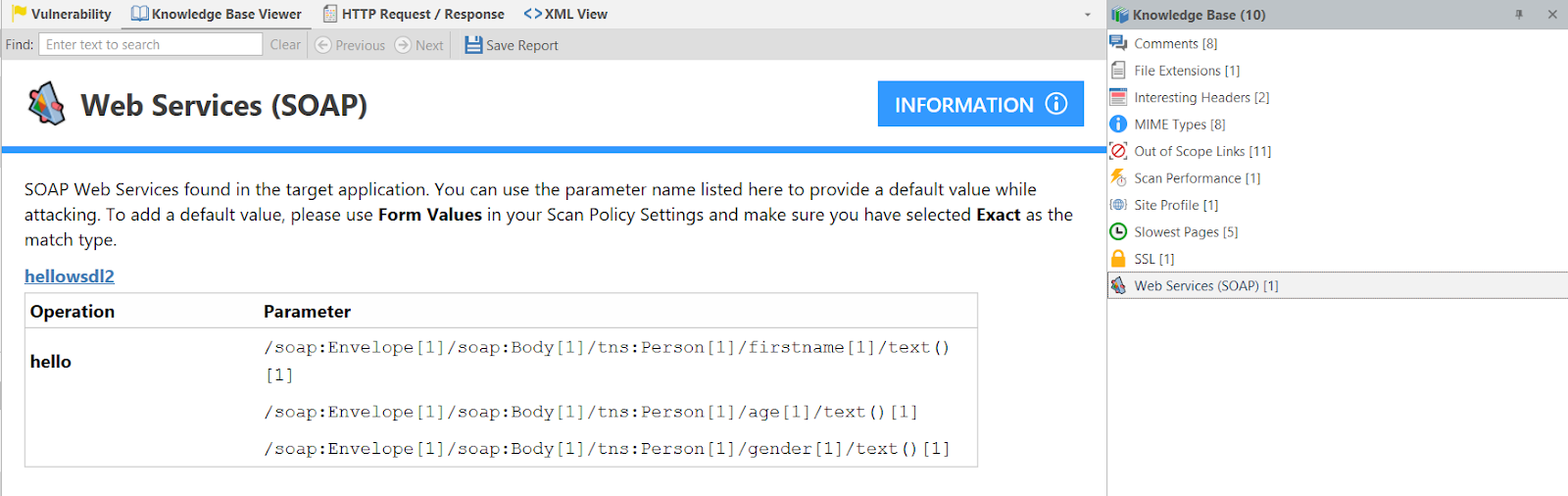The image size is (1568, 496).
Task: Open the hellowsdl2 link
Action: pyautogui.click(x=70, y=276)
